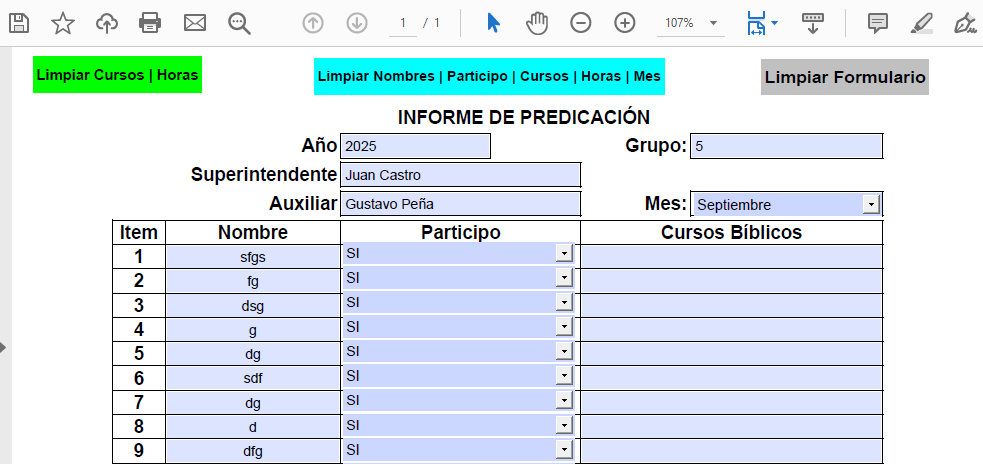Image resolution: width=983 pixels, height=464 pixels.
Task: Click the green Limpiar Cursos | Horas button
Action: point(117,75)
